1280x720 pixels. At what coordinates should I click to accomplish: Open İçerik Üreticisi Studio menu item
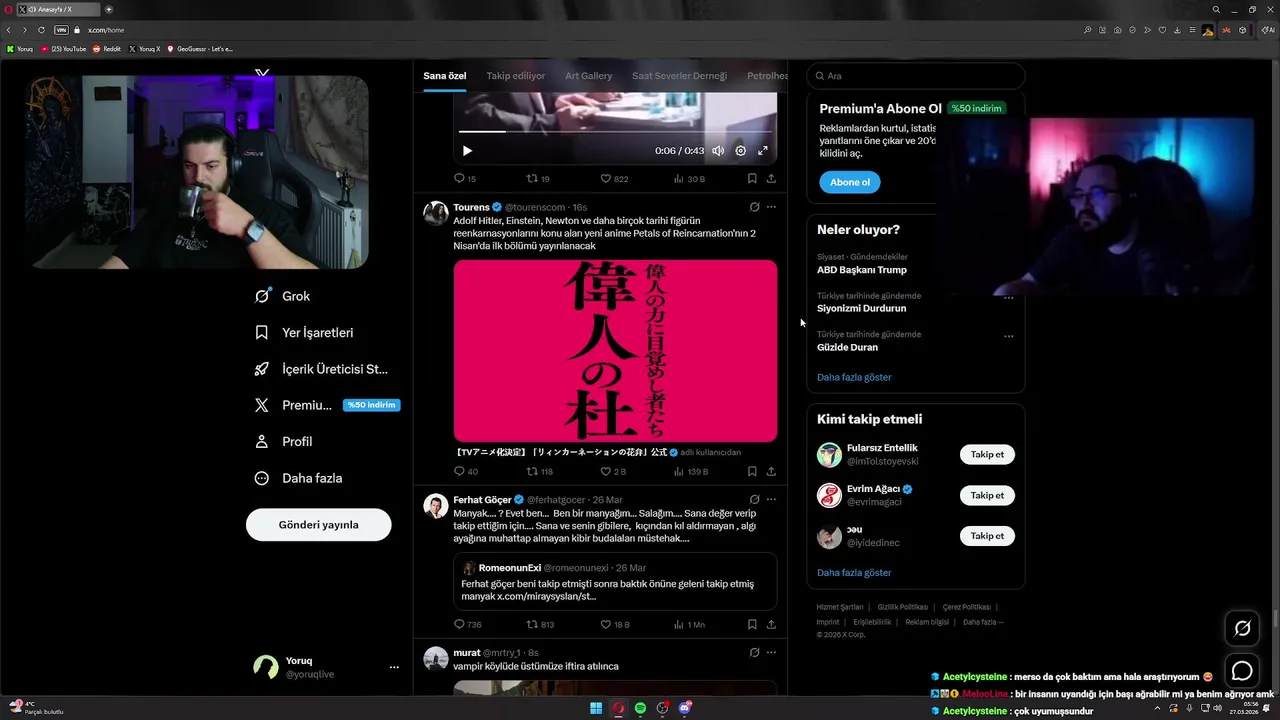321,369
